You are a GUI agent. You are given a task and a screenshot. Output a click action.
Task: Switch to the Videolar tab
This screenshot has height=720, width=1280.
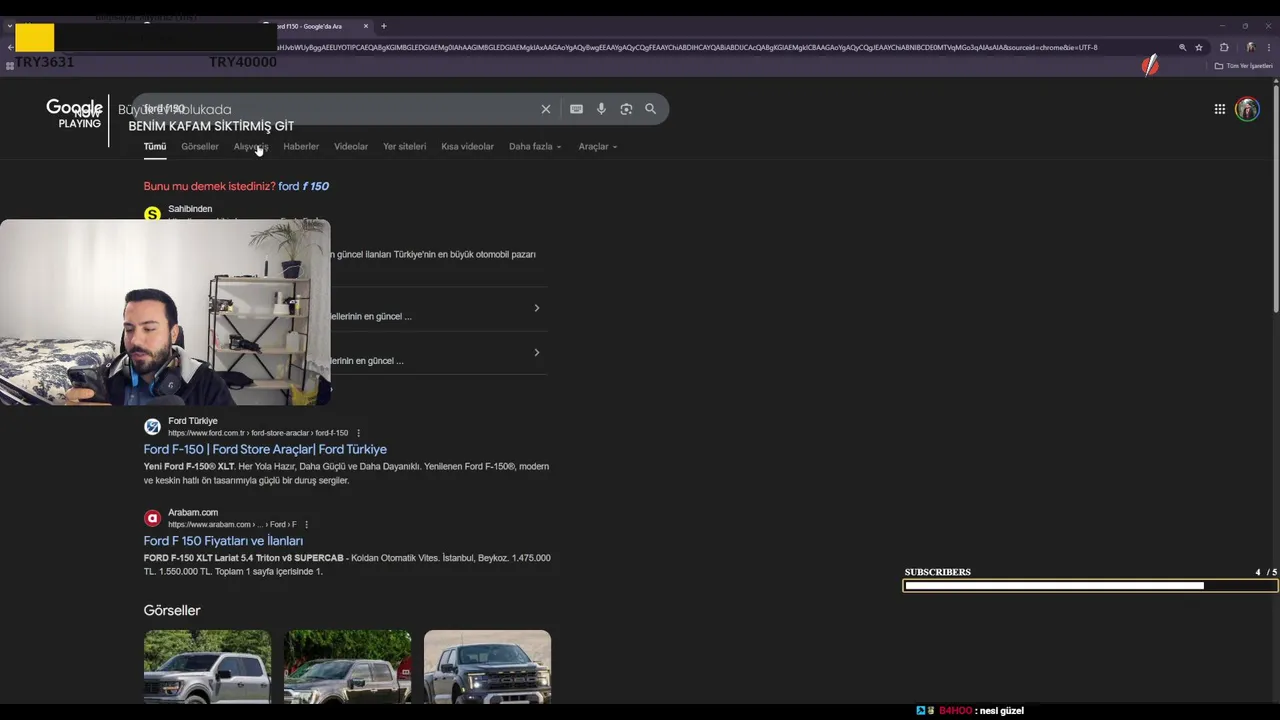point(351,146)
